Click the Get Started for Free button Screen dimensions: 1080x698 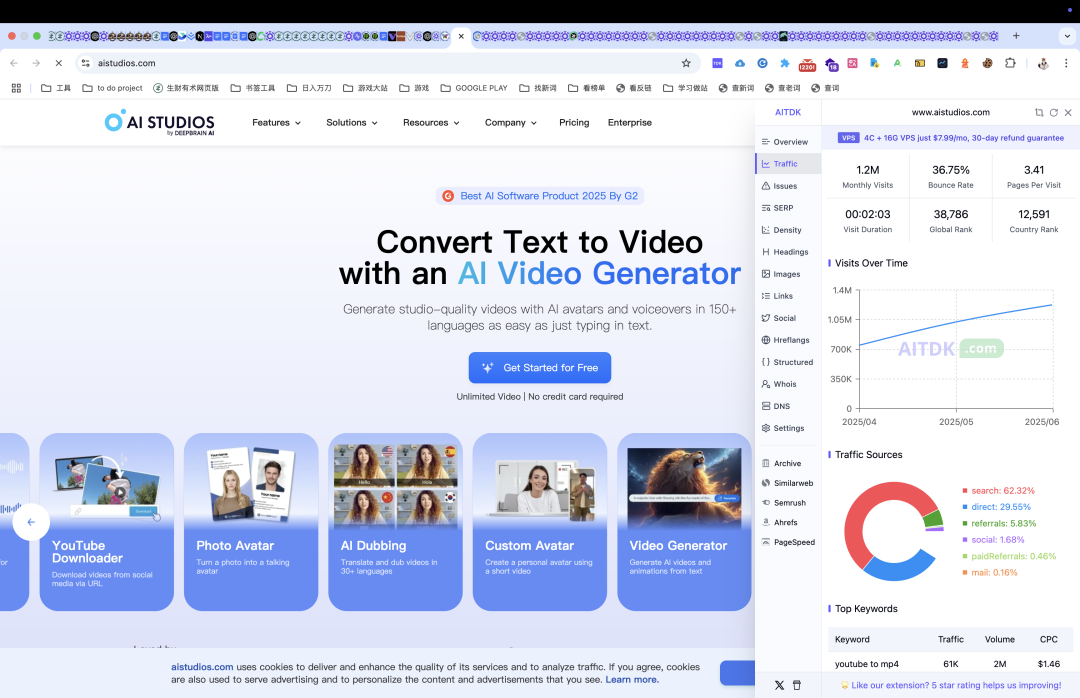pos(539,368)
